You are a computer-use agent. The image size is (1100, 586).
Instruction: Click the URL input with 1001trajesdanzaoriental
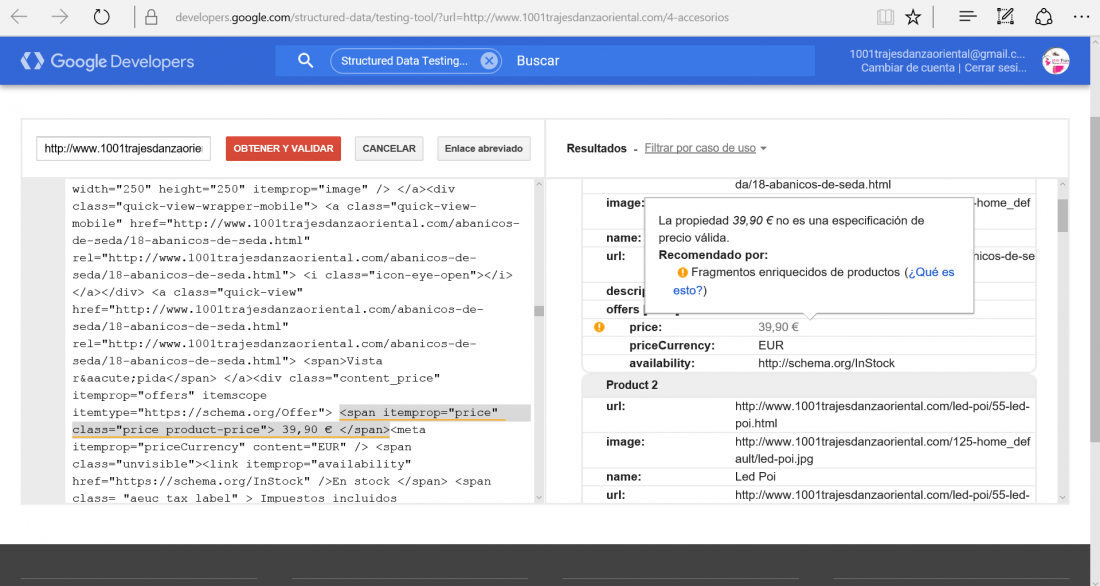coord(123,149)
